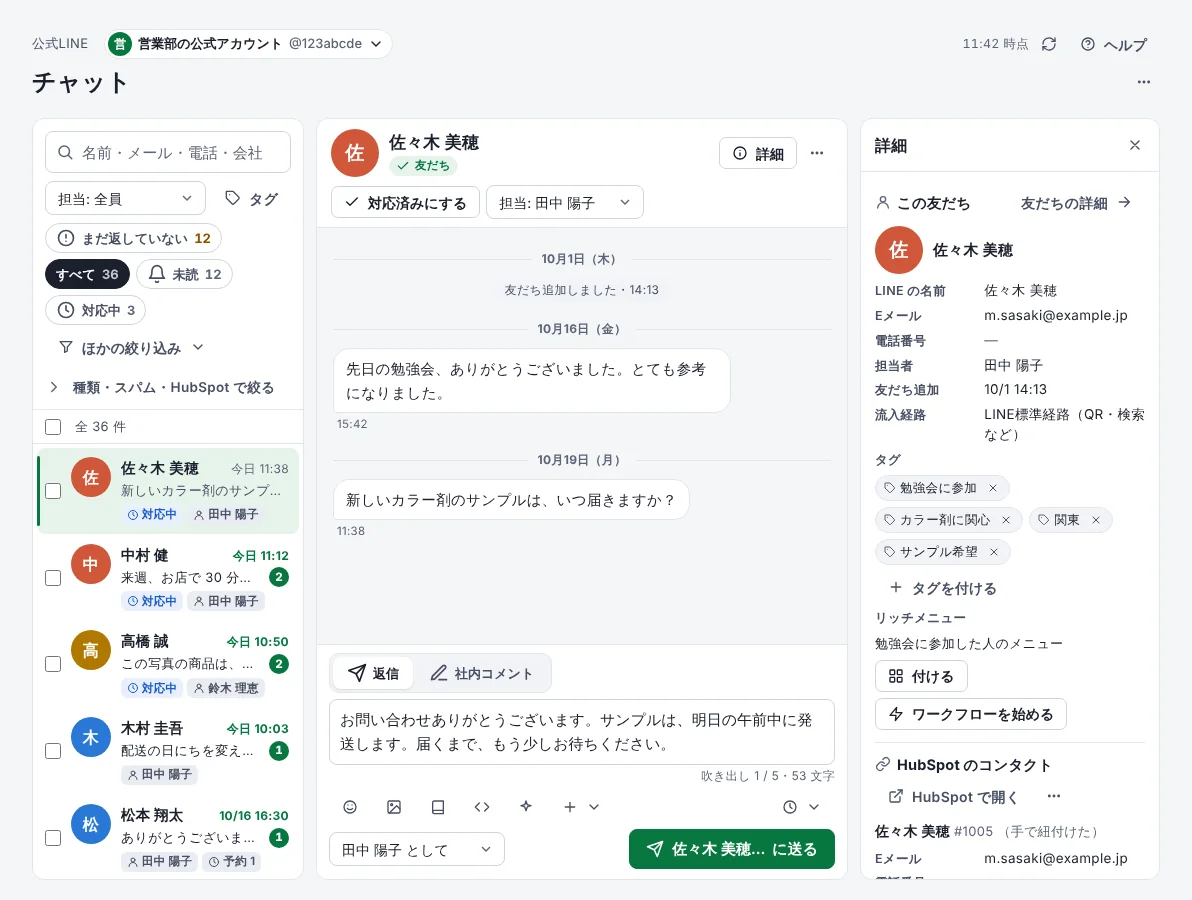Show 未読 12 chats
Viewport: 1192px width, 900px height.
[185, 274]
